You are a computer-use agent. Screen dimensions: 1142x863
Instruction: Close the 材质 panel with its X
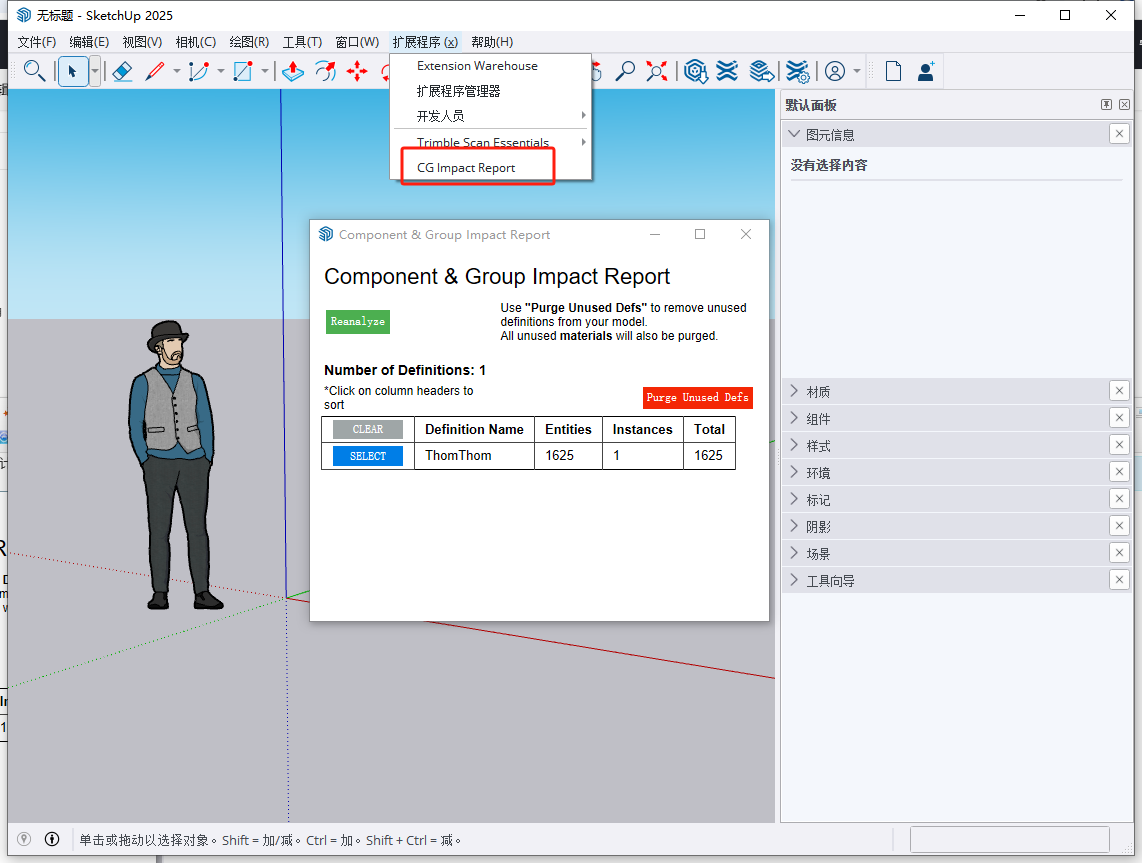(1119, 391)
